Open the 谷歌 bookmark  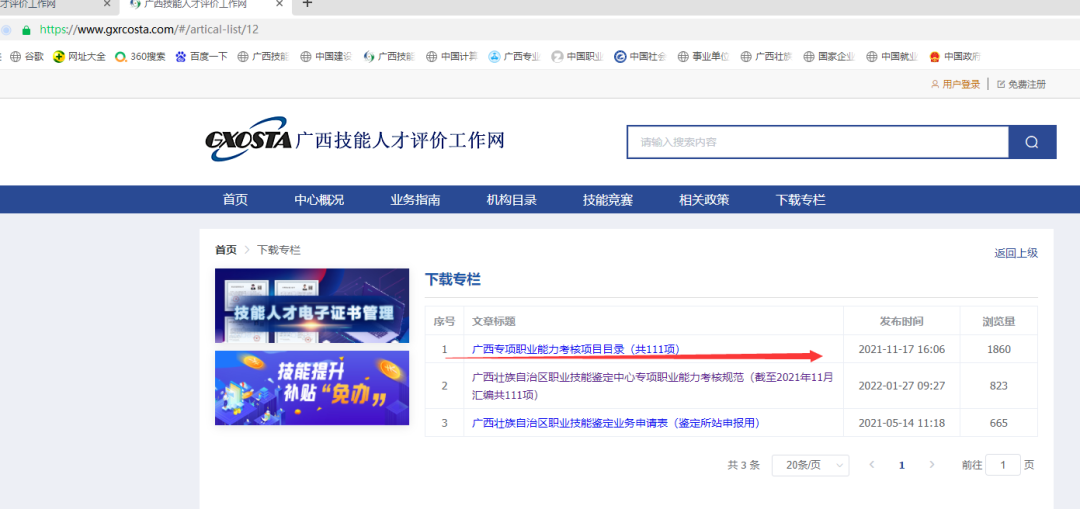pyautogui.click(x=27, y=57)
